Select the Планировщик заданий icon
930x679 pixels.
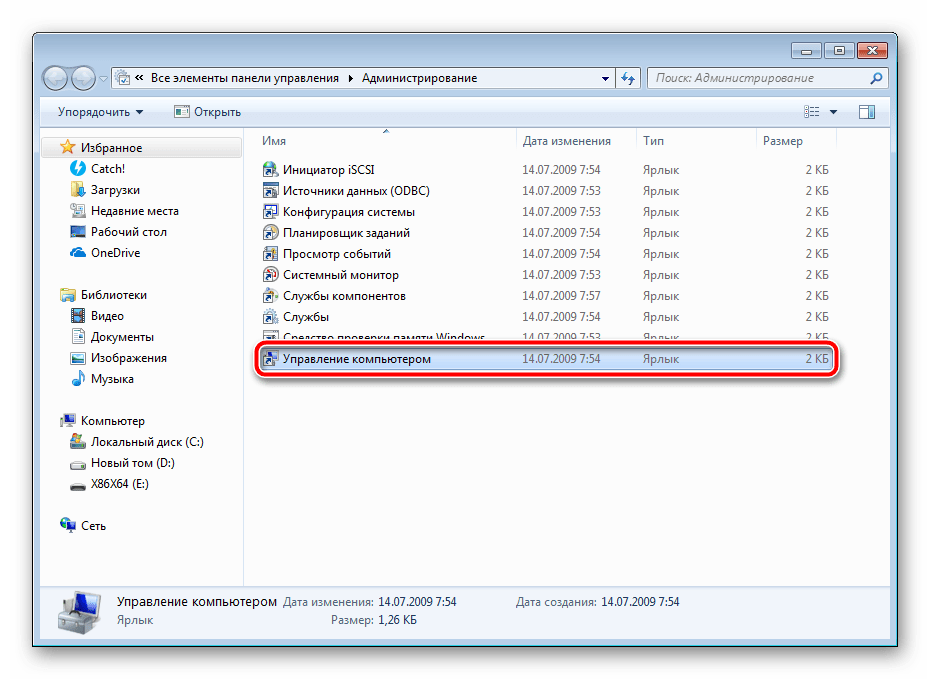click(x=270, y=232)
